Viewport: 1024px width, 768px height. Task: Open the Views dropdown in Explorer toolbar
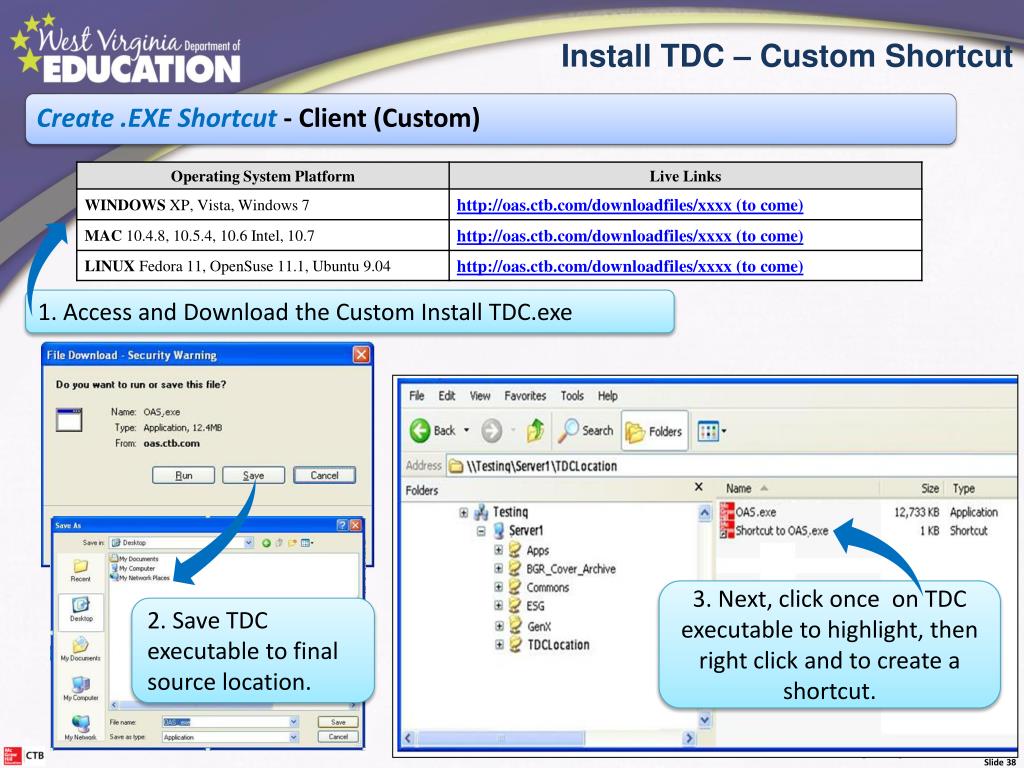point(712,431)
